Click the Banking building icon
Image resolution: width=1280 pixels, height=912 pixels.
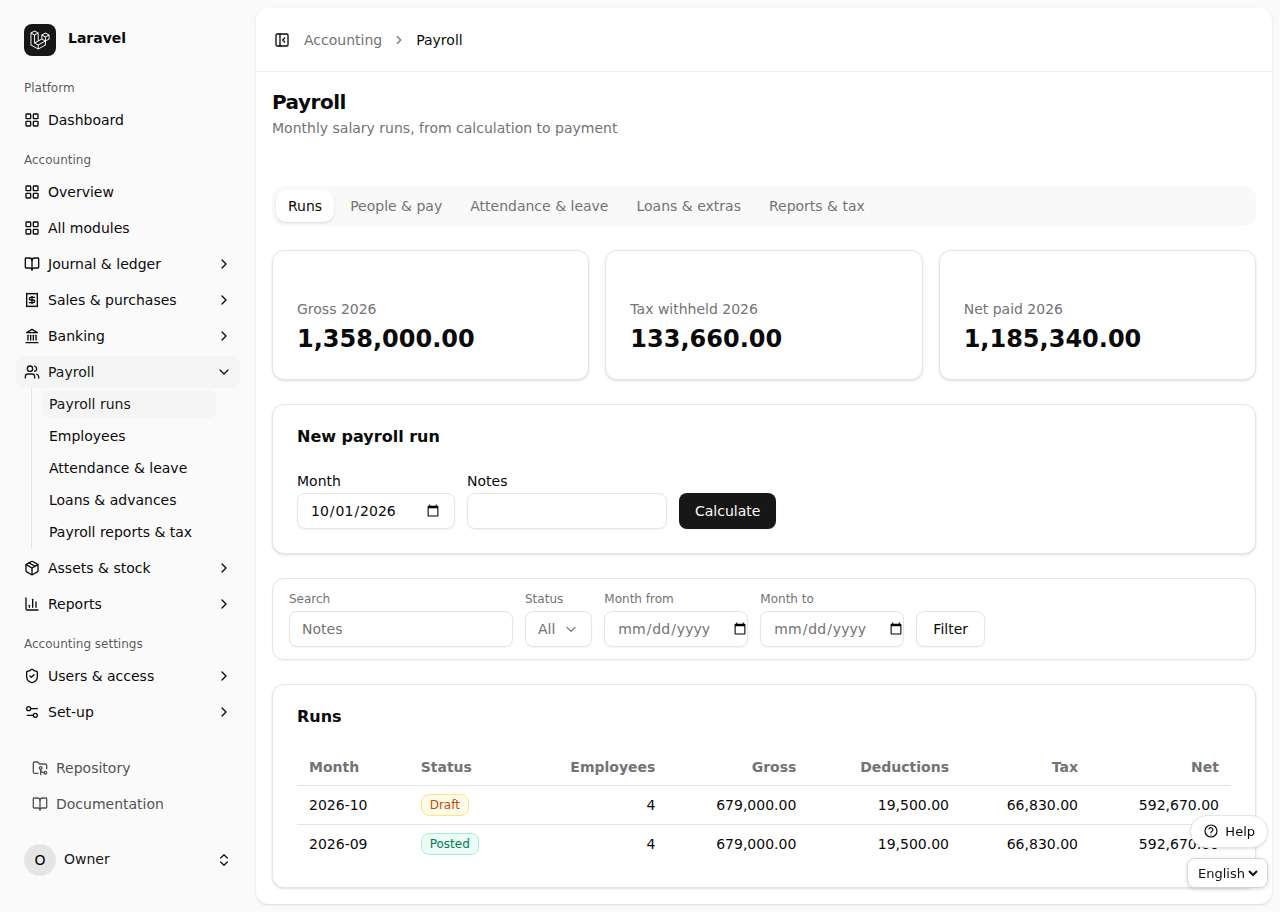pyautogui.click(x=32, y=336)
